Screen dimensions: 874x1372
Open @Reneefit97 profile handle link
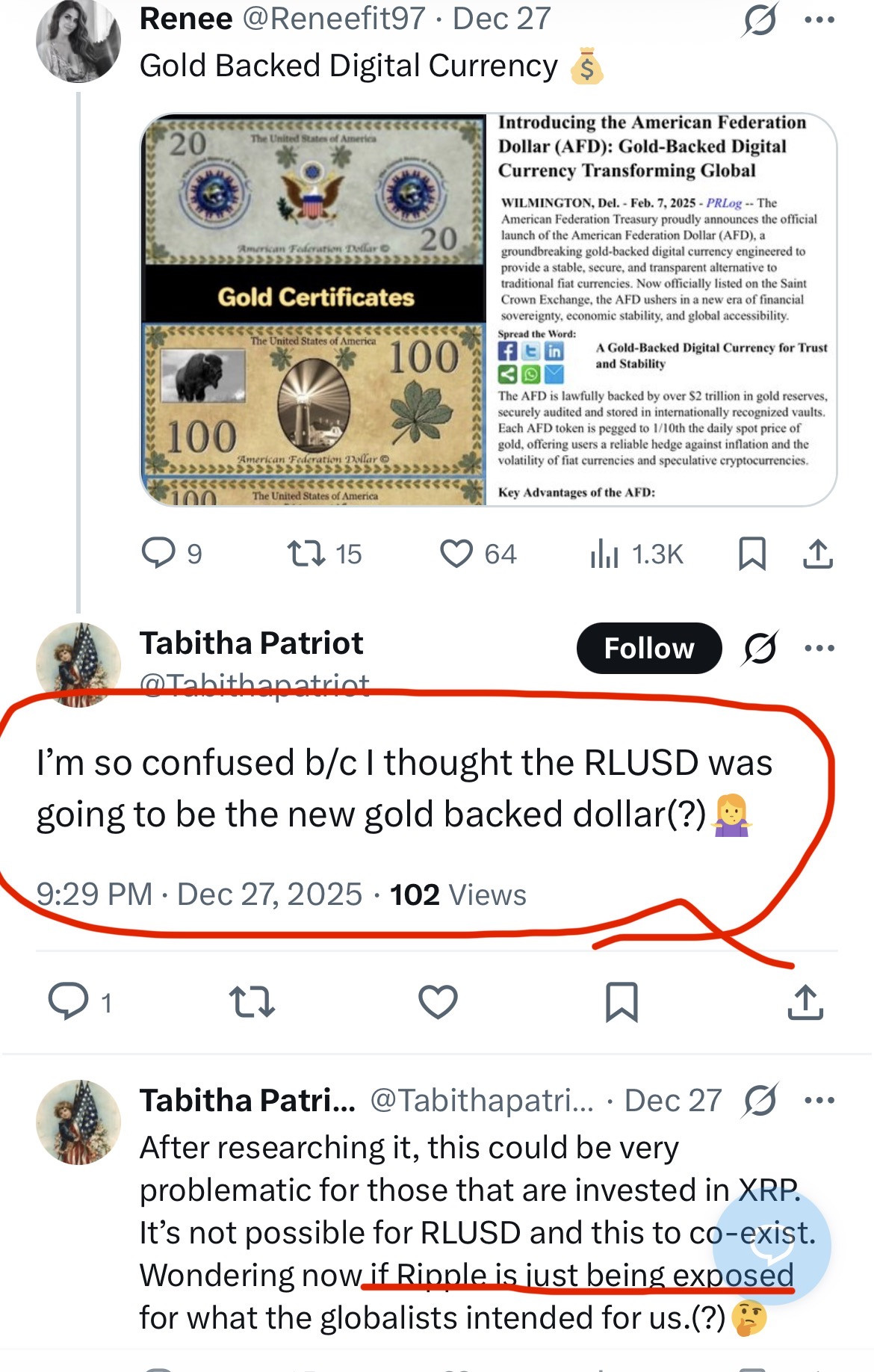click(x=334, y=19)
